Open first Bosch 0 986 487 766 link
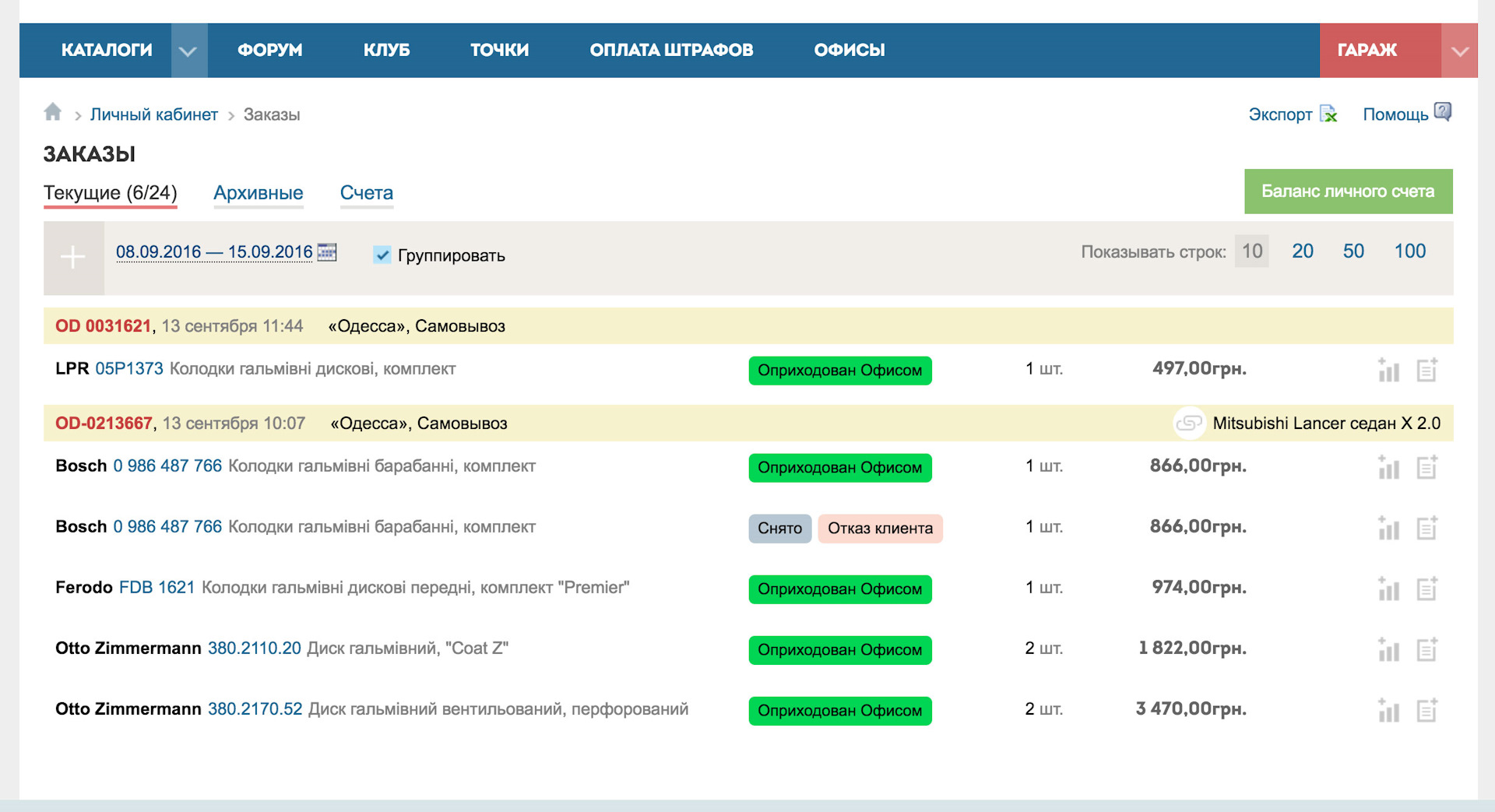 tap(167, 466)
